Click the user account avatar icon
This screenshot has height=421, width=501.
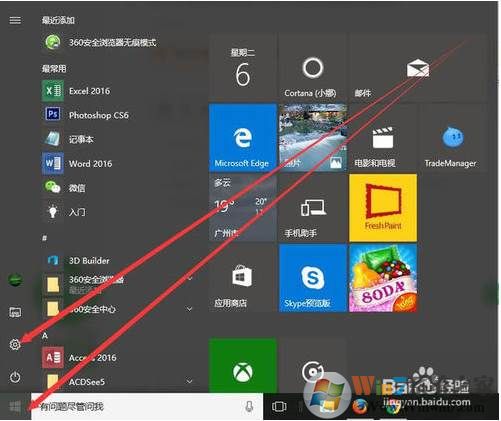coord(15,279)
